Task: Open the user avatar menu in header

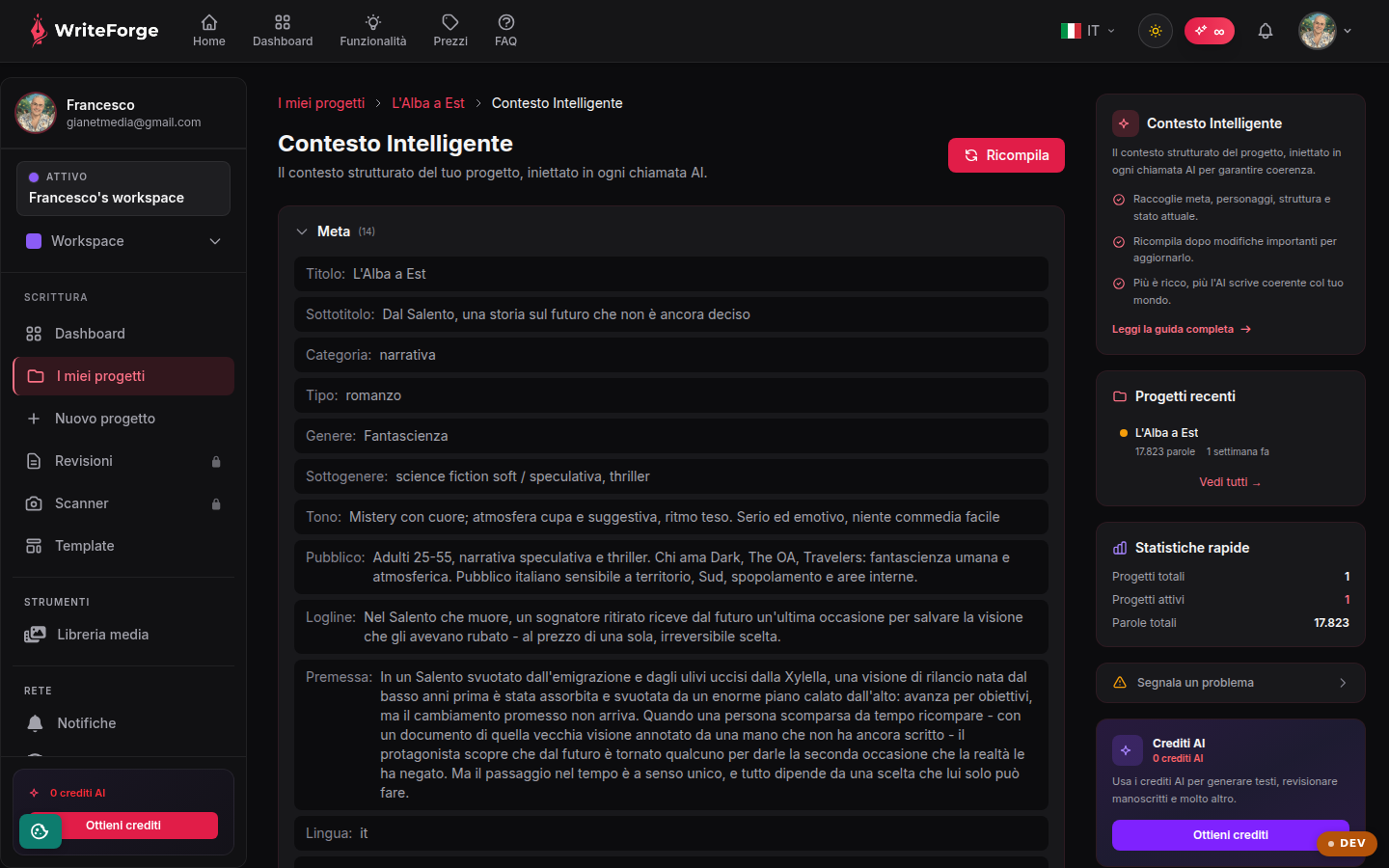Action: tap(1325, 31)
